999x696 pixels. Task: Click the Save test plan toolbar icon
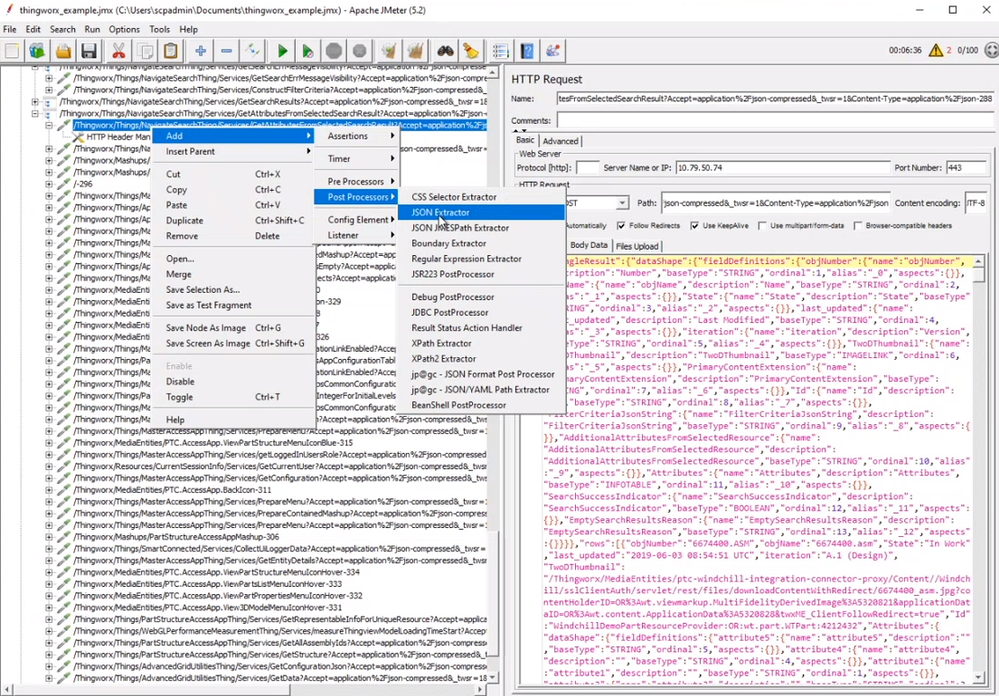(x=89, y=50)
